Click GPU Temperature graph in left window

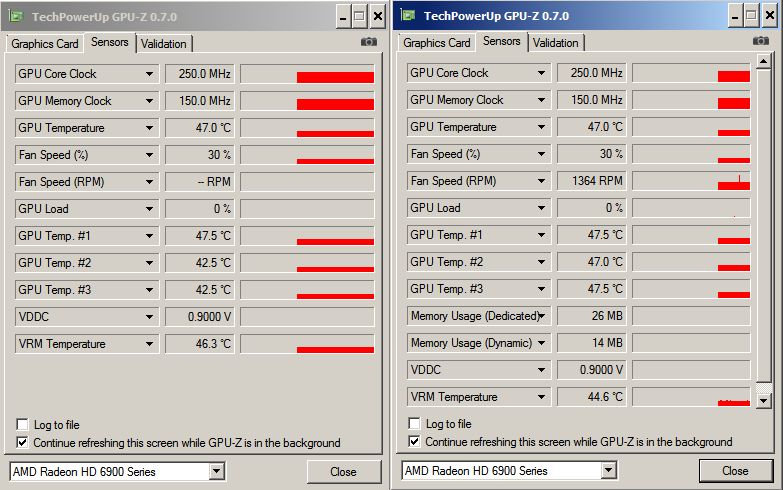click(x=307, y=128)
